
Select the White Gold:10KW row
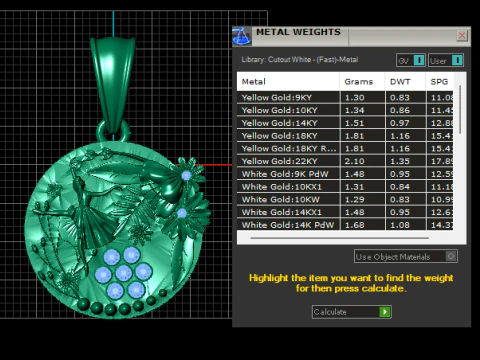point(345,200)
